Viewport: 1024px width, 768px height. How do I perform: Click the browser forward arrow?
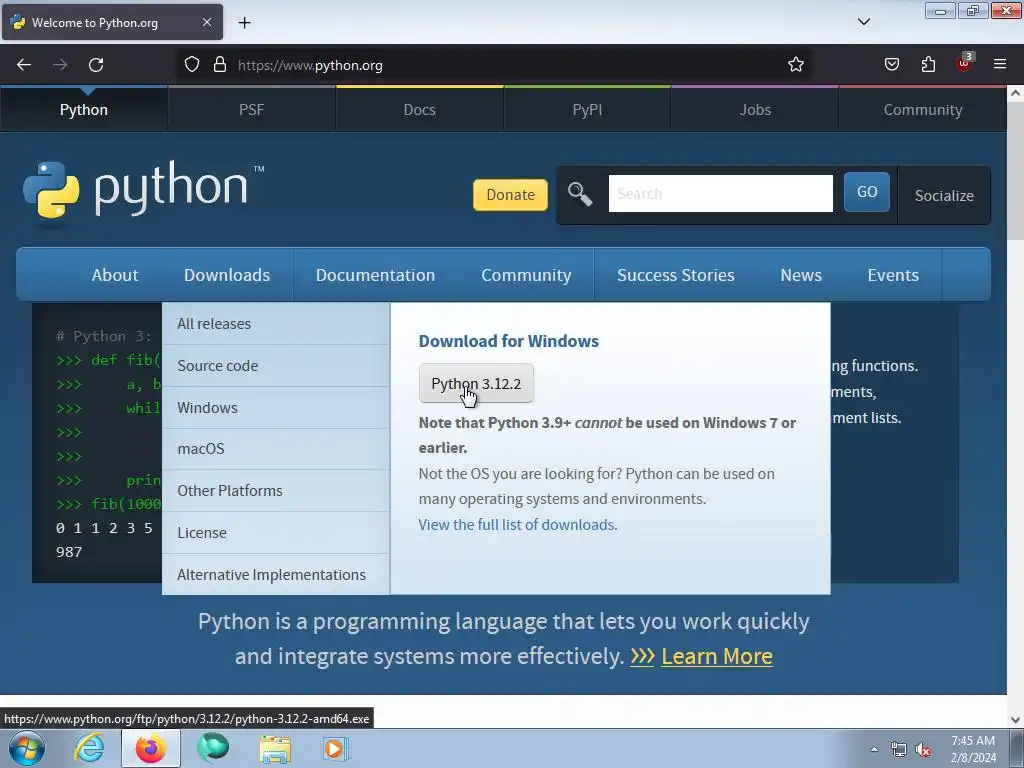pyautogui.click(x=60, y=65)
